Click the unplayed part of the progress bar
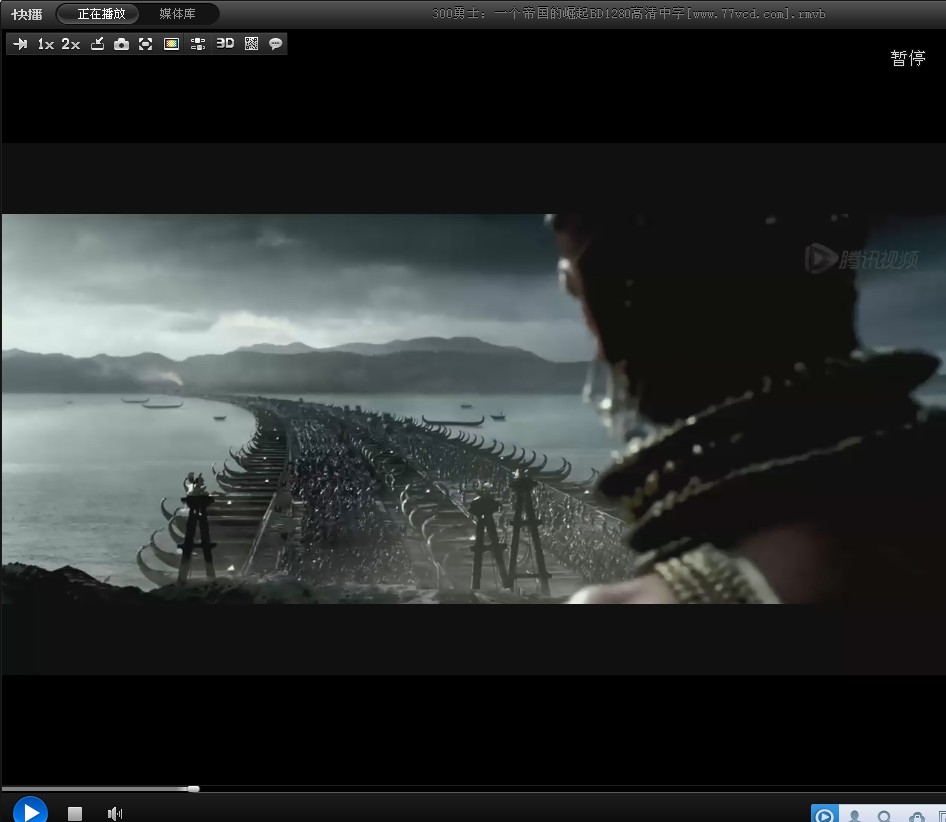The width and height of the screenshot is (946, 822). [573, 789]
